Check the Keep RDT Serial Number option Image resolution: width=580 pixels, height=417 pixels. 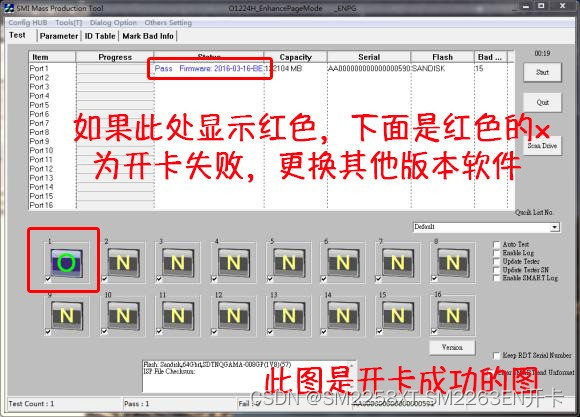tap(497, 356)
